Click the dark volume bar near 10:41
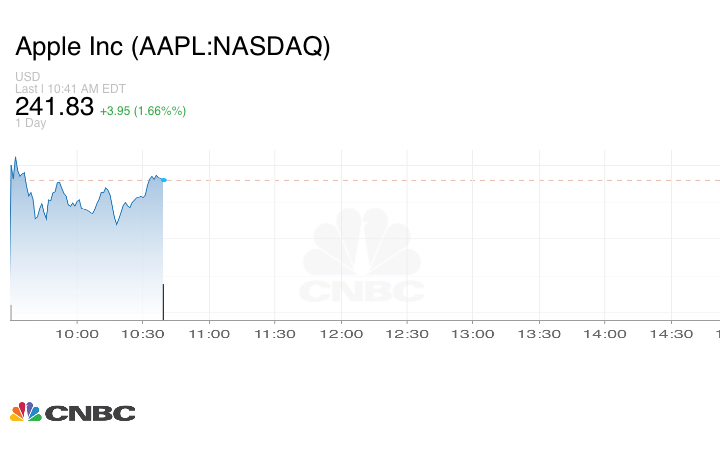 pos(163,301)
